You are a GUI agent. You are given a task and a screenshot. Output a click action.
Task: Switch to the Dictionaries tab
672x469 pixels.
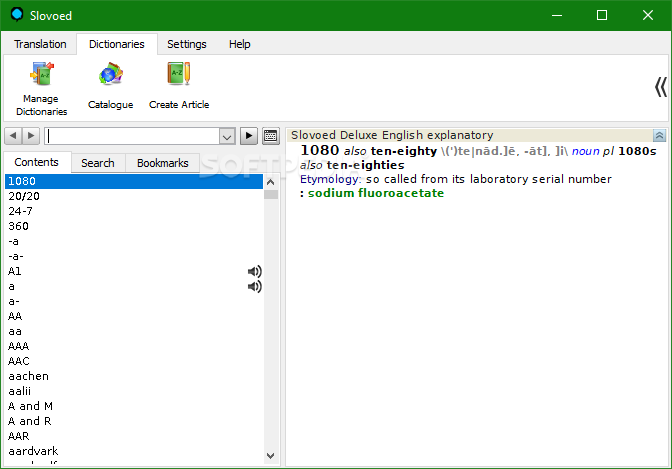point(117,44)
